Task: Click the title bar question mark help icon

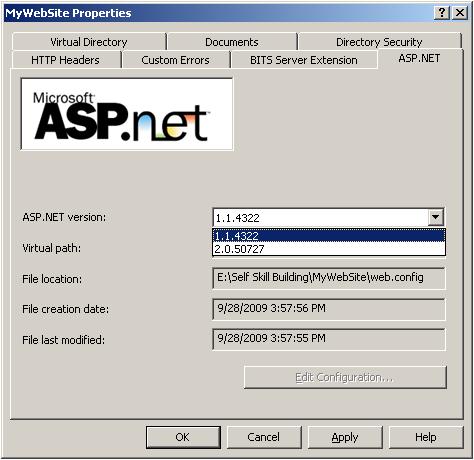Action: (442, 13)
